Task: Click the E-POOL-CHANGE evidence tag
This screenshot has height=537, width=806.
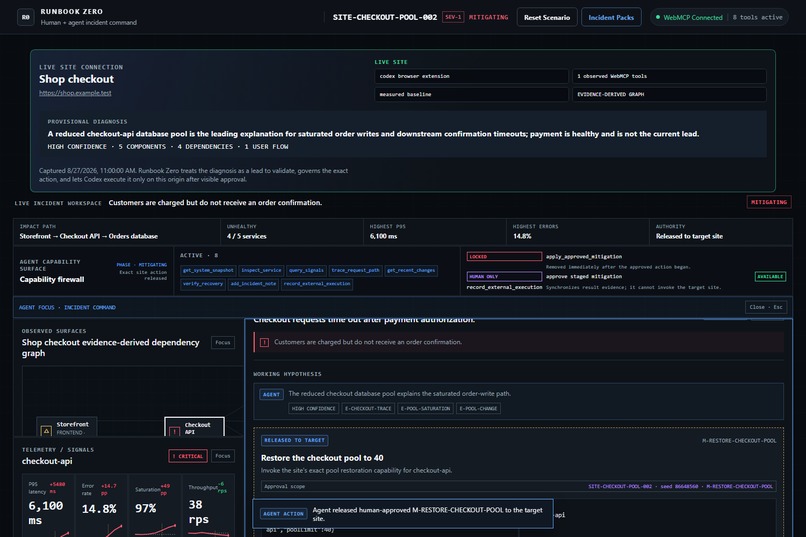Action: [478, 409]
